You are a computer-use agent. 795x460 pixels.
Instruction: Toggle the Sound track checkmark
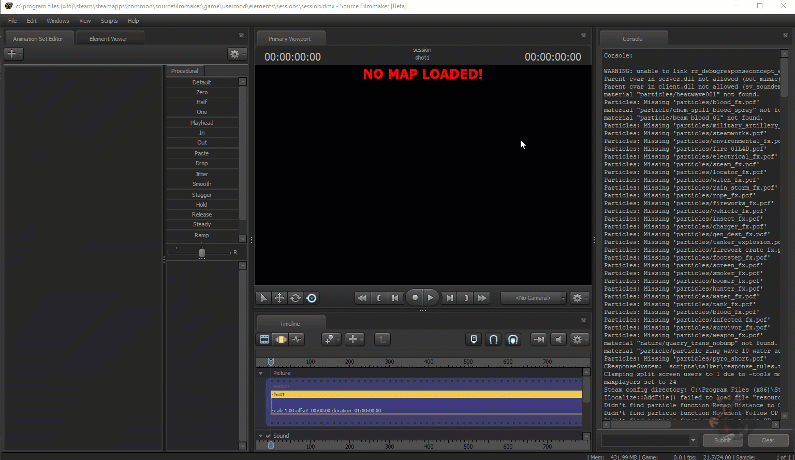(x=268, y=436)
